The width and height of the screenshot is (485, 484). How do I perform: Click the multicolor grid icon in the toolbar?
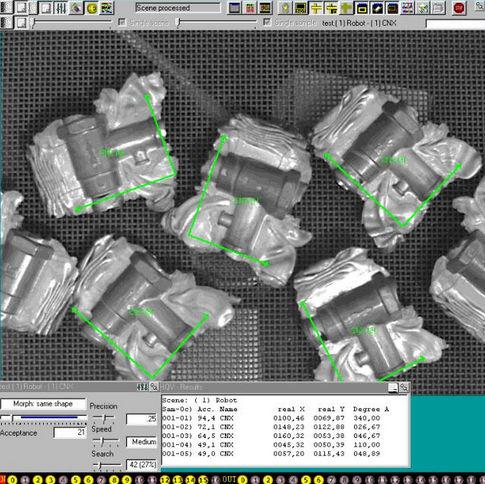click(x=408, y=8)
